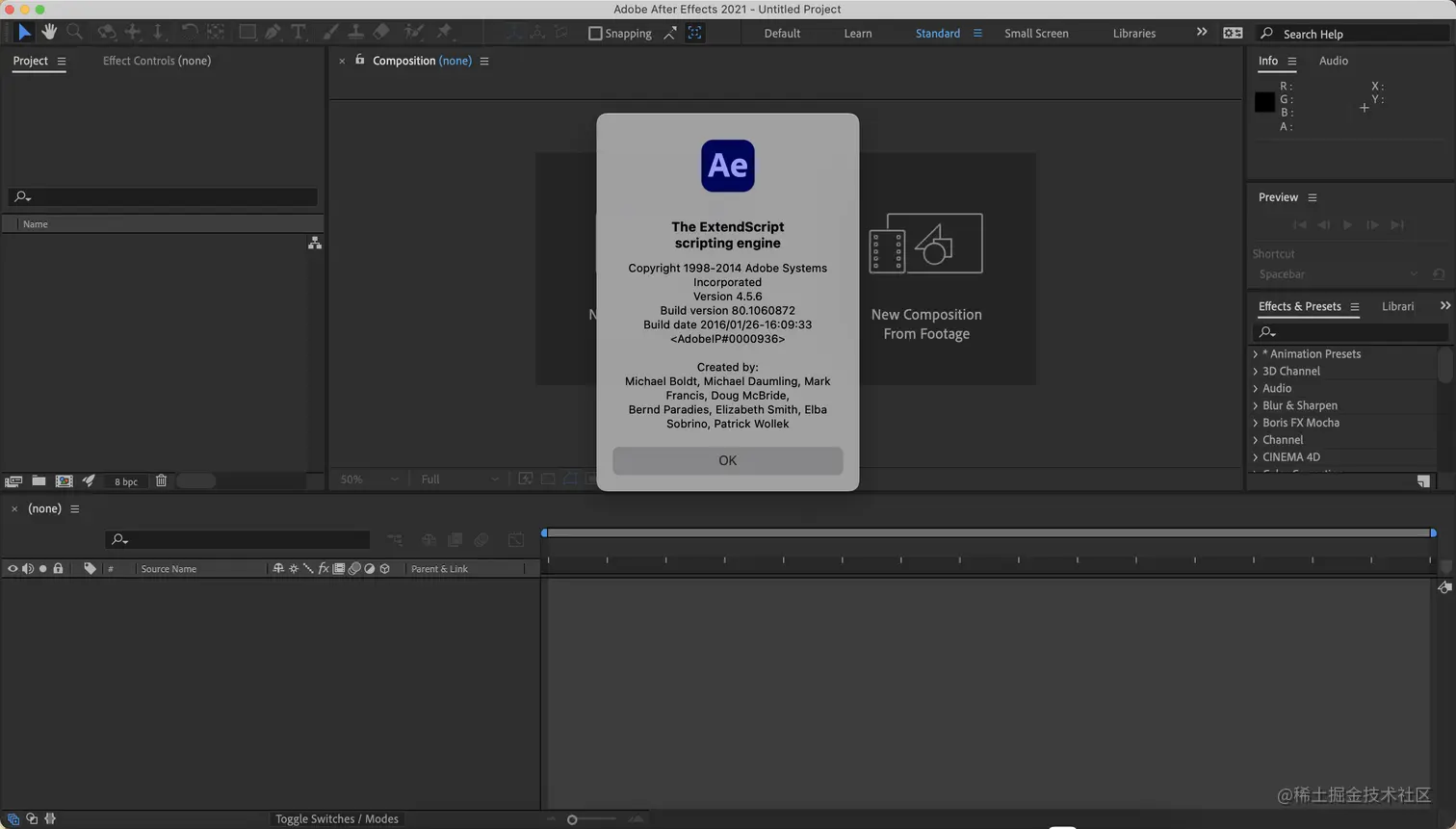Create a new folder in Project panel
The height and width of the screenshot is (829, 1456).
(39, 480)
